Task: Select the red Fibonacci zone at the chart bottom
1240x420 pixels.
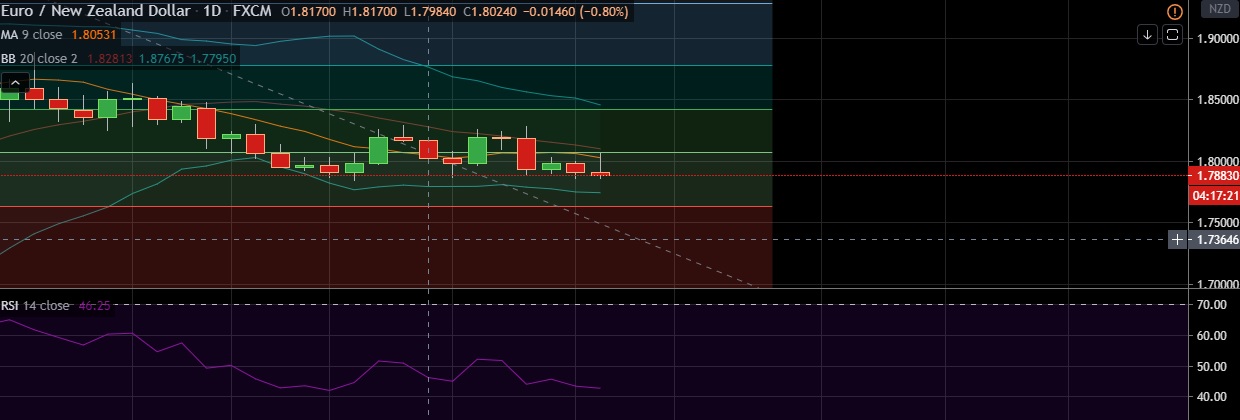Action: tap(386, 246)
